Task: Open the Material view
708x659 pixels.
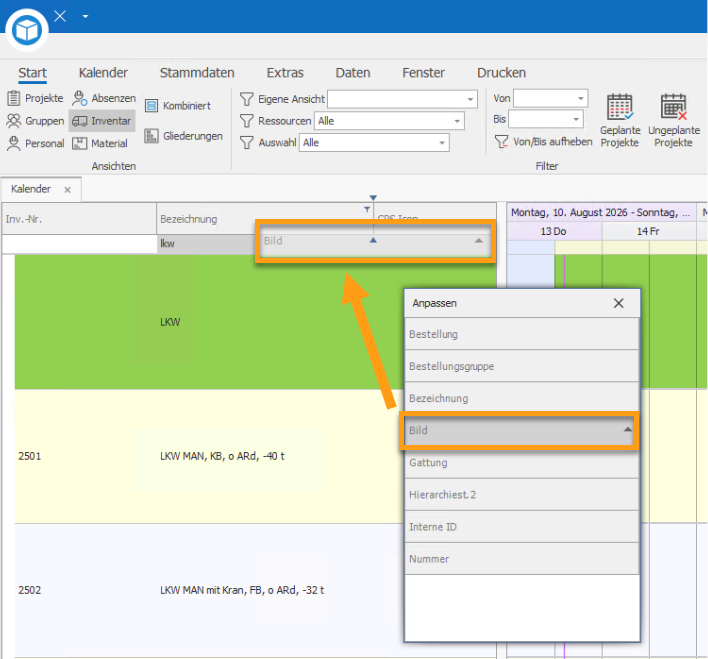Action: [100, 143]
